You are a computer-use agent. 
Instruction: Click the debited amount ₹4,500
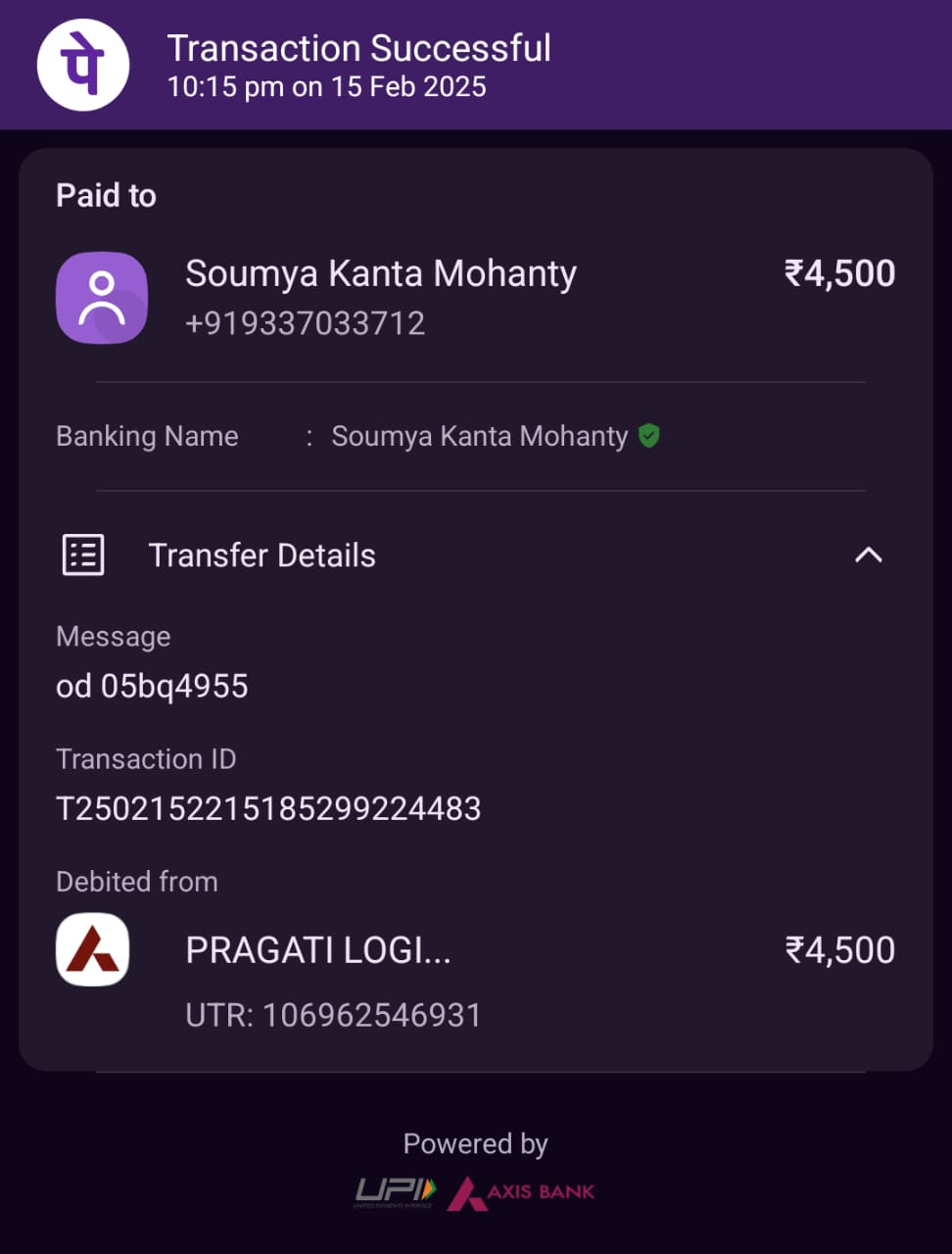(839, 950)
